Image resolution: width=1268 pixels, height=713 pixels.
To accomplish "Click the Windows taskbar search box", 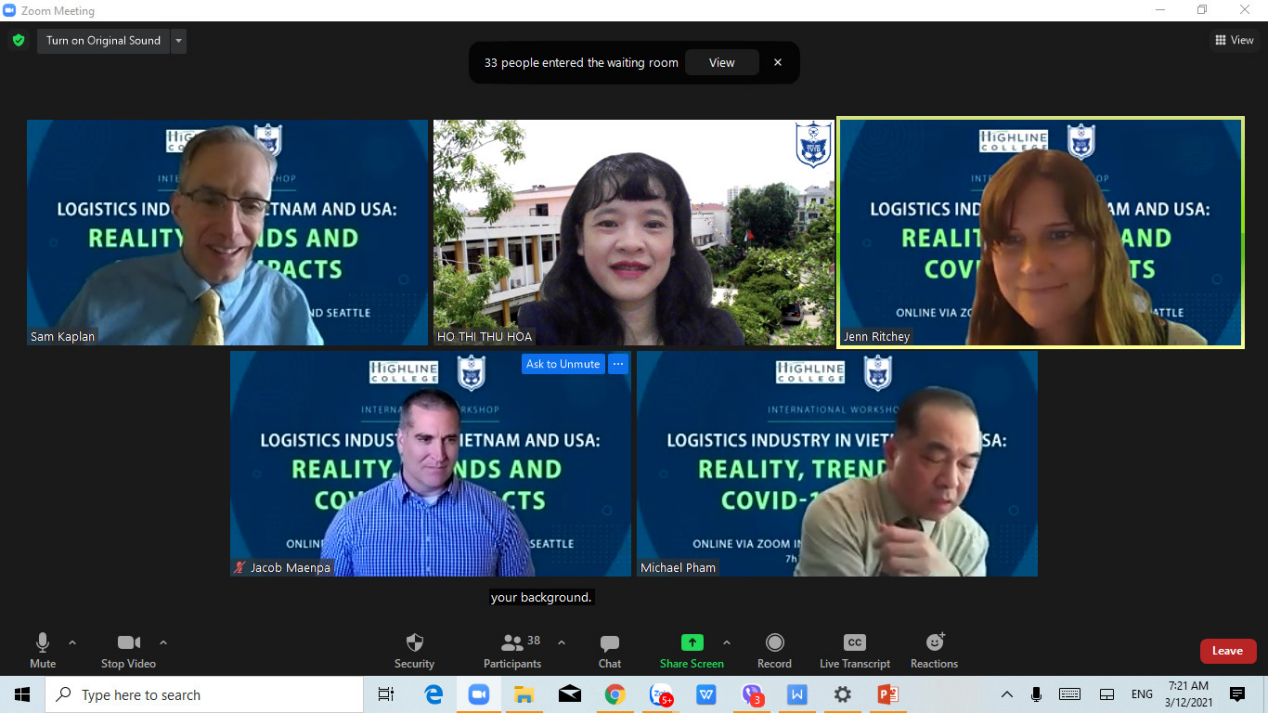I will [x=205, y=695].
